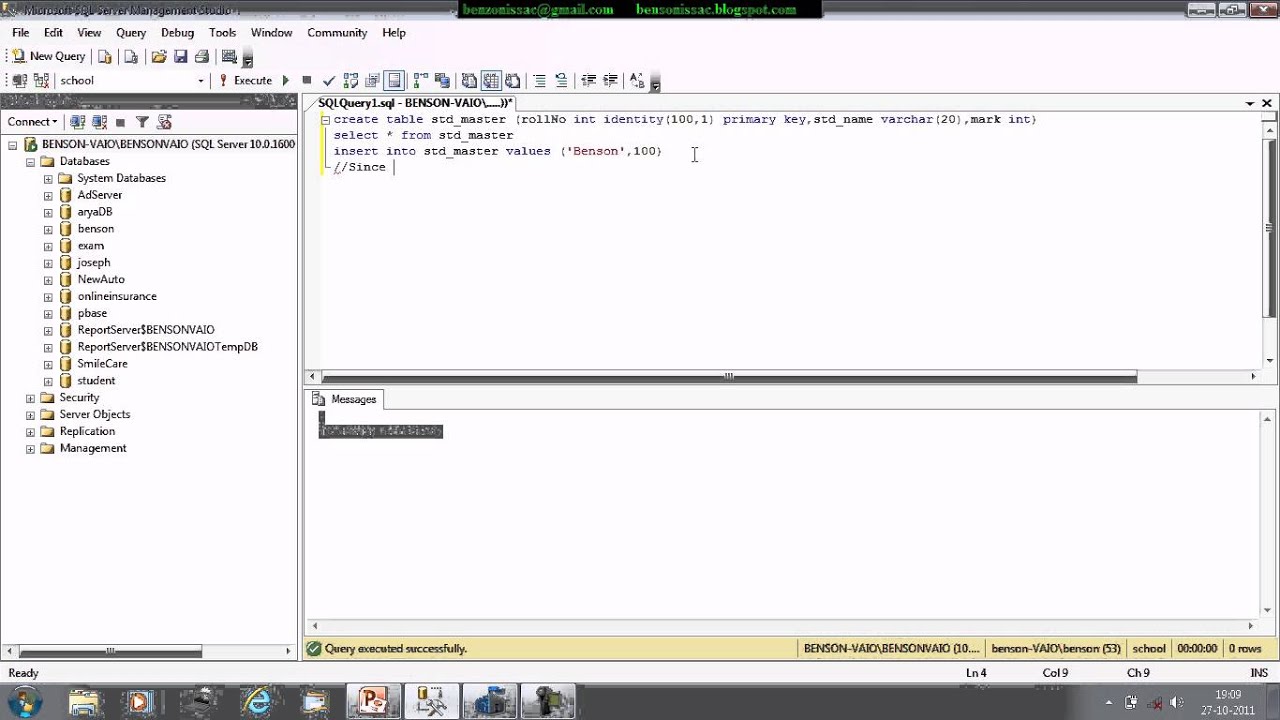Click the Connect icon left of the school database box

click(19, 81)
